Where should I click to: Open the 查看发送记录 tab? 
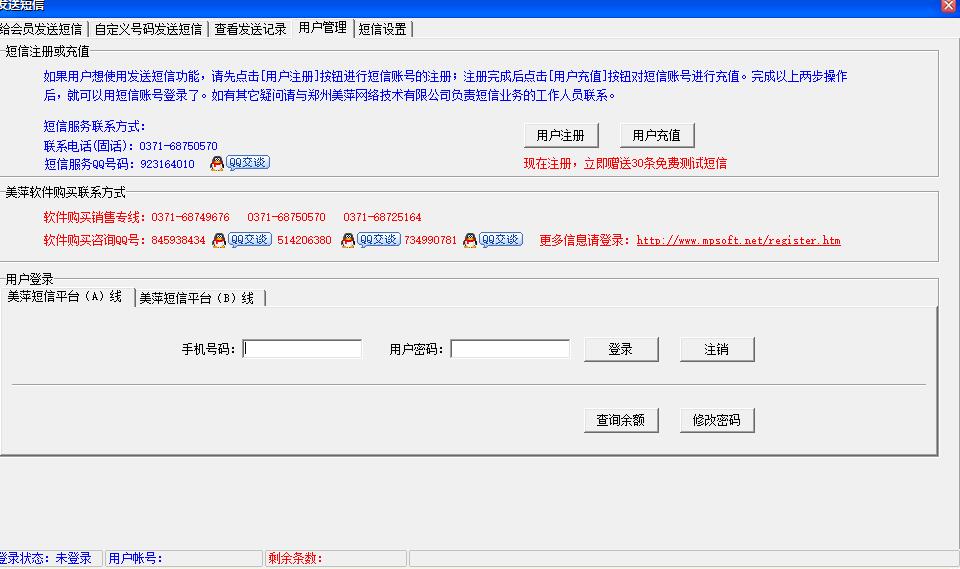tap(250, 29)
